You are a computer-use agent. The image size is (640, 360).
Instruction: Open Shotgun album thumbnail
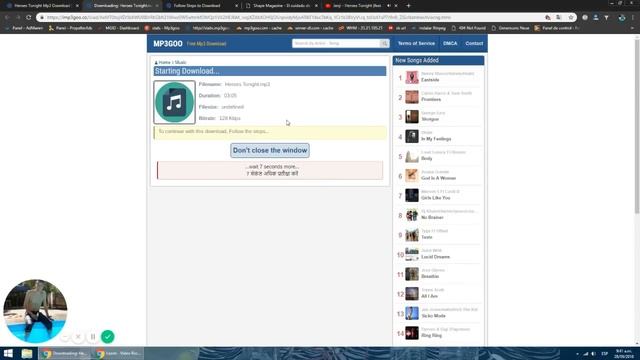click(x=412, y=116)
